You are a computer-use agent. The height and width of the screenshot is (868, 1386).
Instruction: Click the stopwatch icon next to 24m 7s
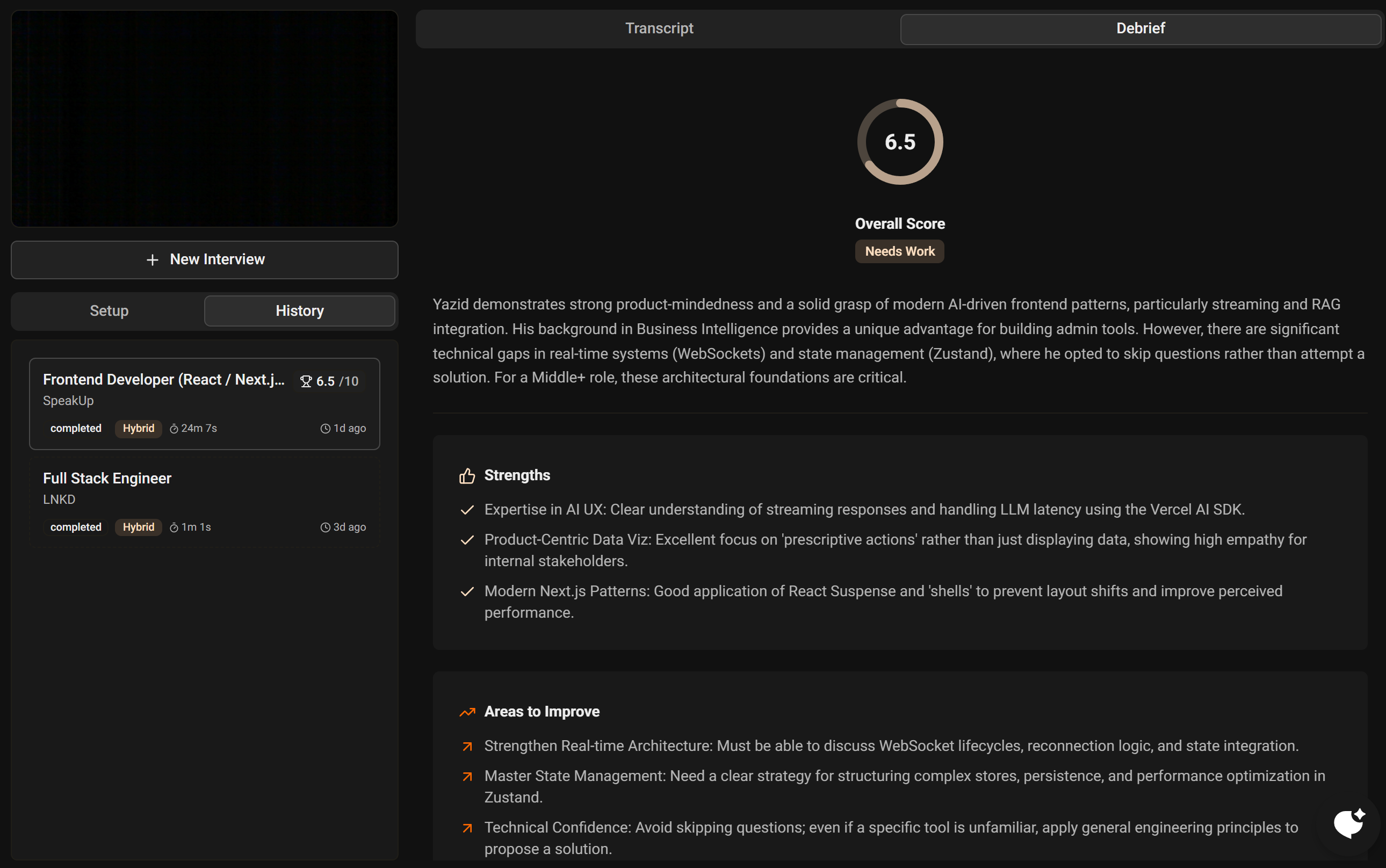(174, 429)
